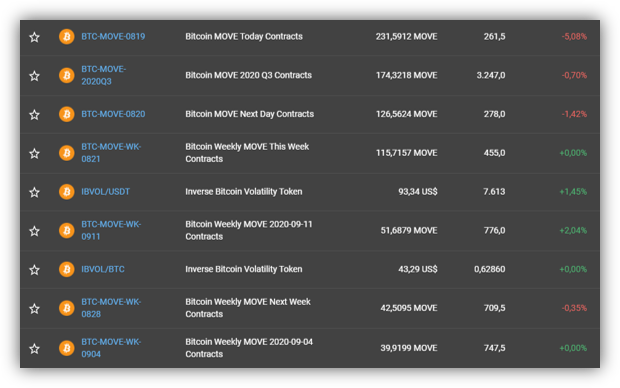Click 'Bitcoin MOVE Today Contracts' description
Image resolution: width=620 pixels, height=388 pixels.
click(x=244, y=36)
